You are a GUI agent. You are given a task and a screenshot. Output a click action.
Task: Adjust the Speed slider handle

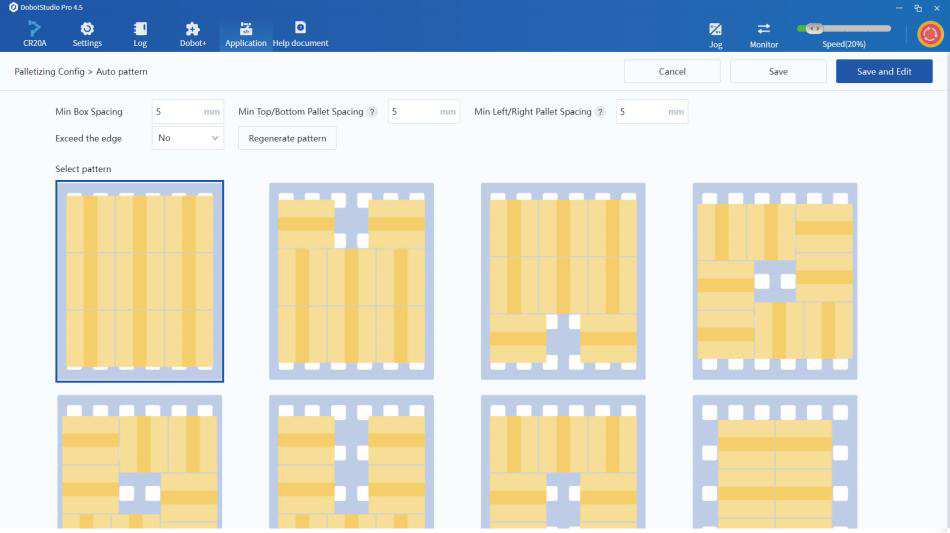814,28
